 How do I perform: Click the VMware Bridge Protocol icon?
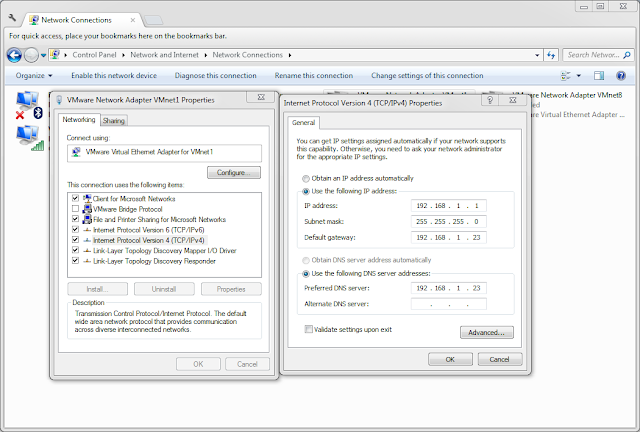pyautogui.click(x=87, y=209)
